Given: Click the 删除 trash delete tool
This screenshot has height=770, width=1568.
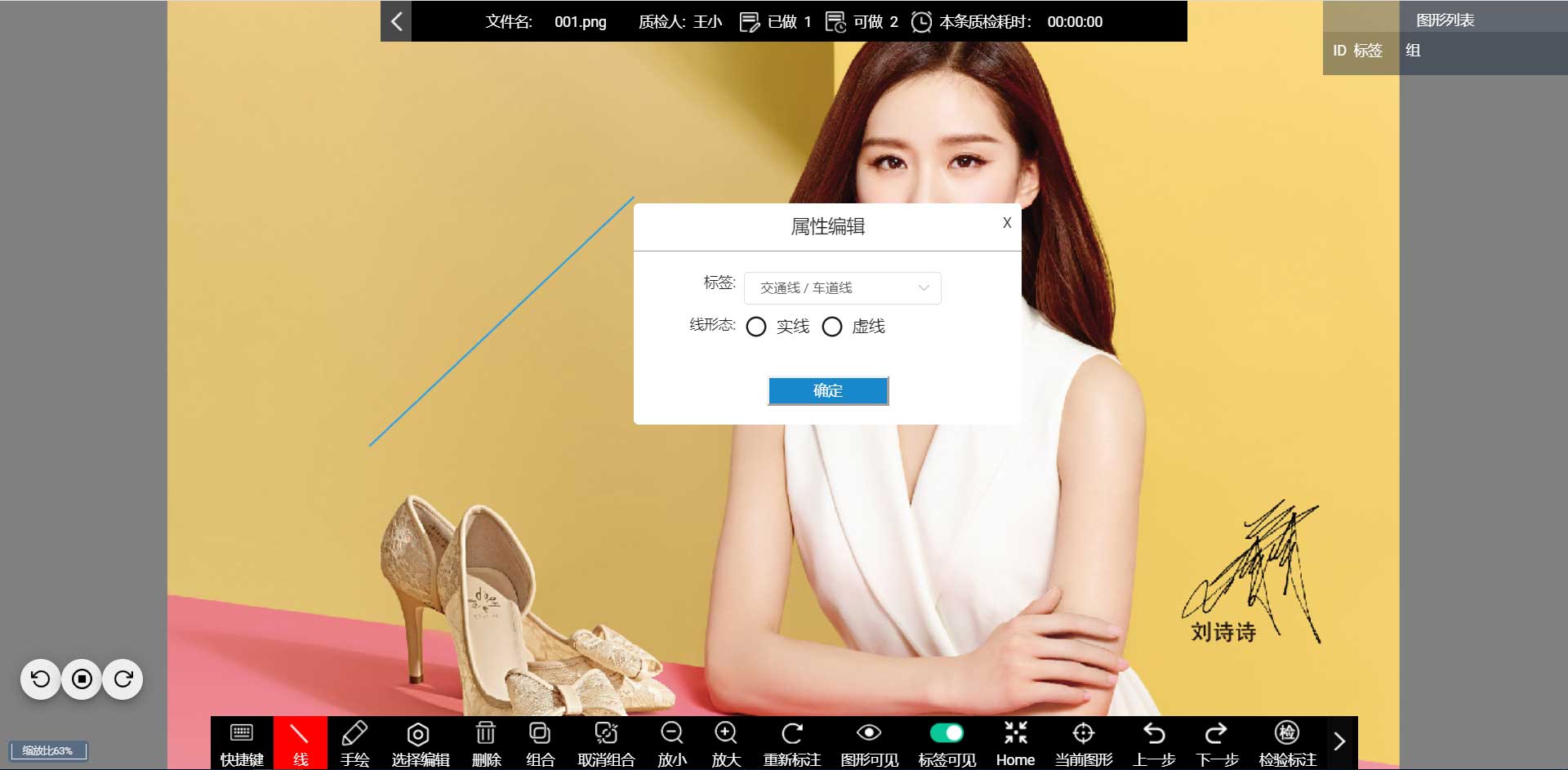Looking at the screenshot, I should [487, 743].
